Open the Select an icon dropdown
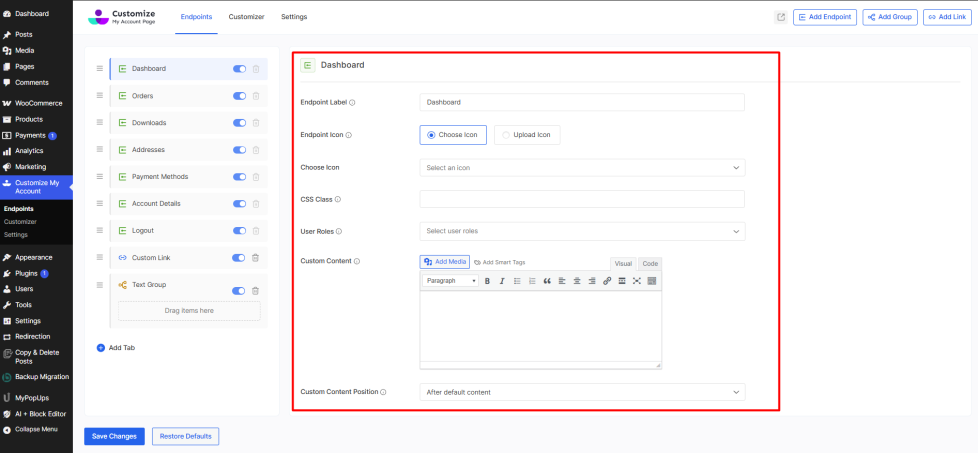 pos(582,168)
